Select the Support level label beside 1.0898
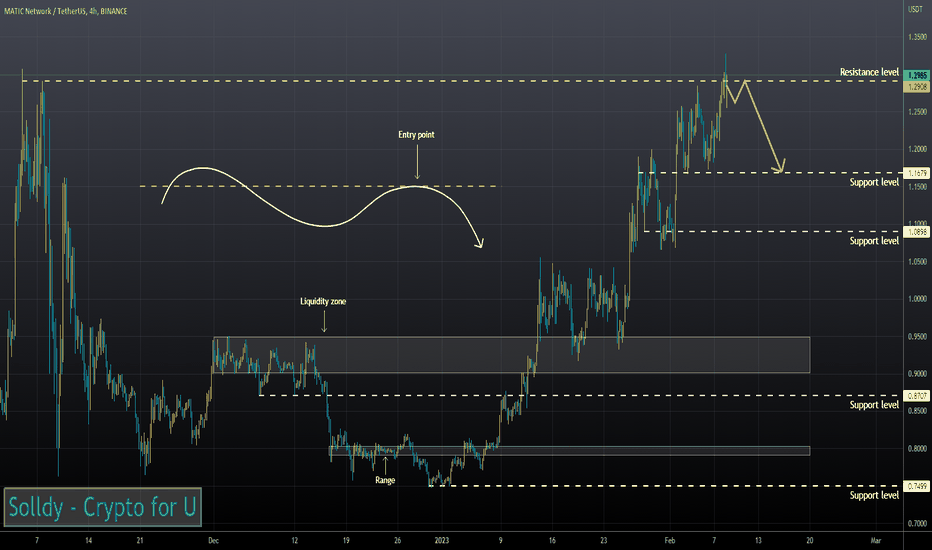This screenshot has height=550, width=932. tap(874, 241)
